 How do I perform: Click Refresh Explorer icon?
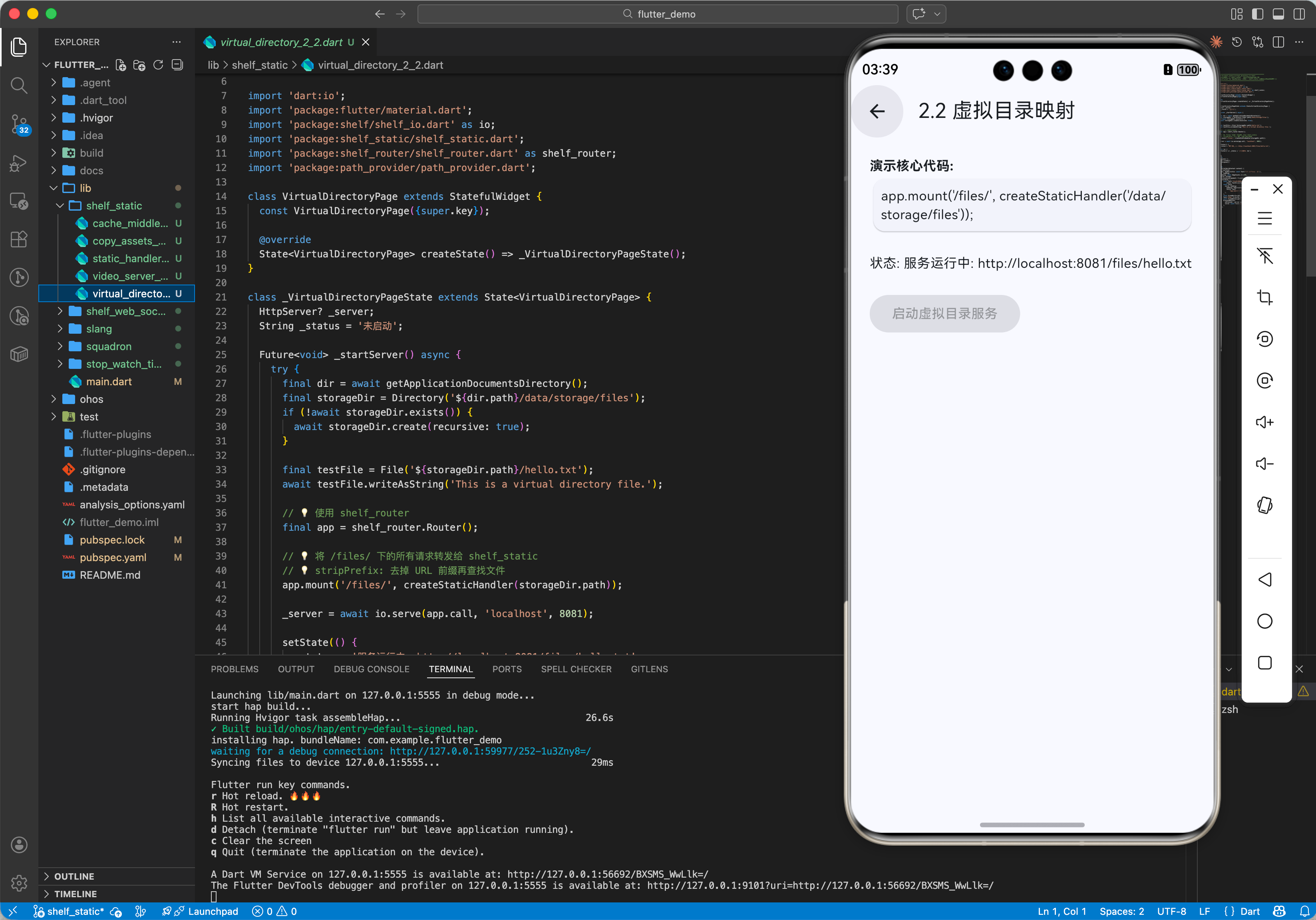[158, 66]
